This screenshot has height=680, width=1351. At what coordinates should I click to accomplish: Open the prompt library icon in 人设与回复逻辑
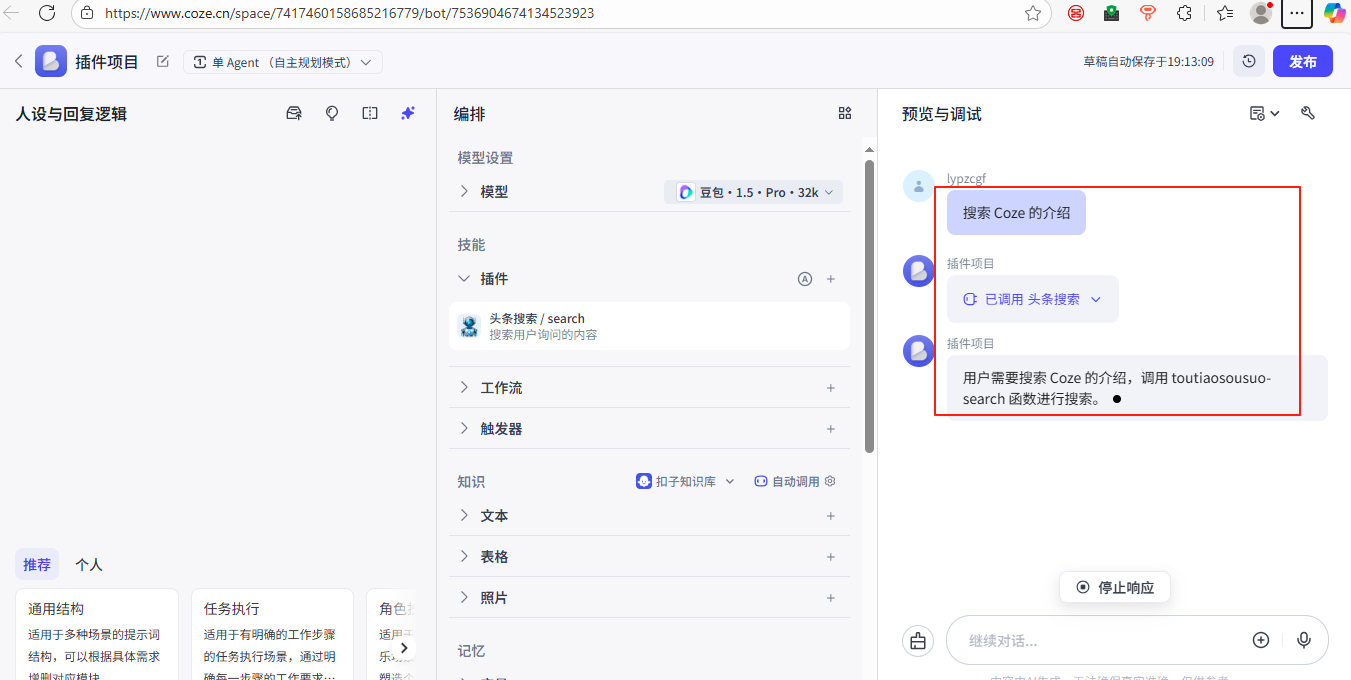(294, 114)
